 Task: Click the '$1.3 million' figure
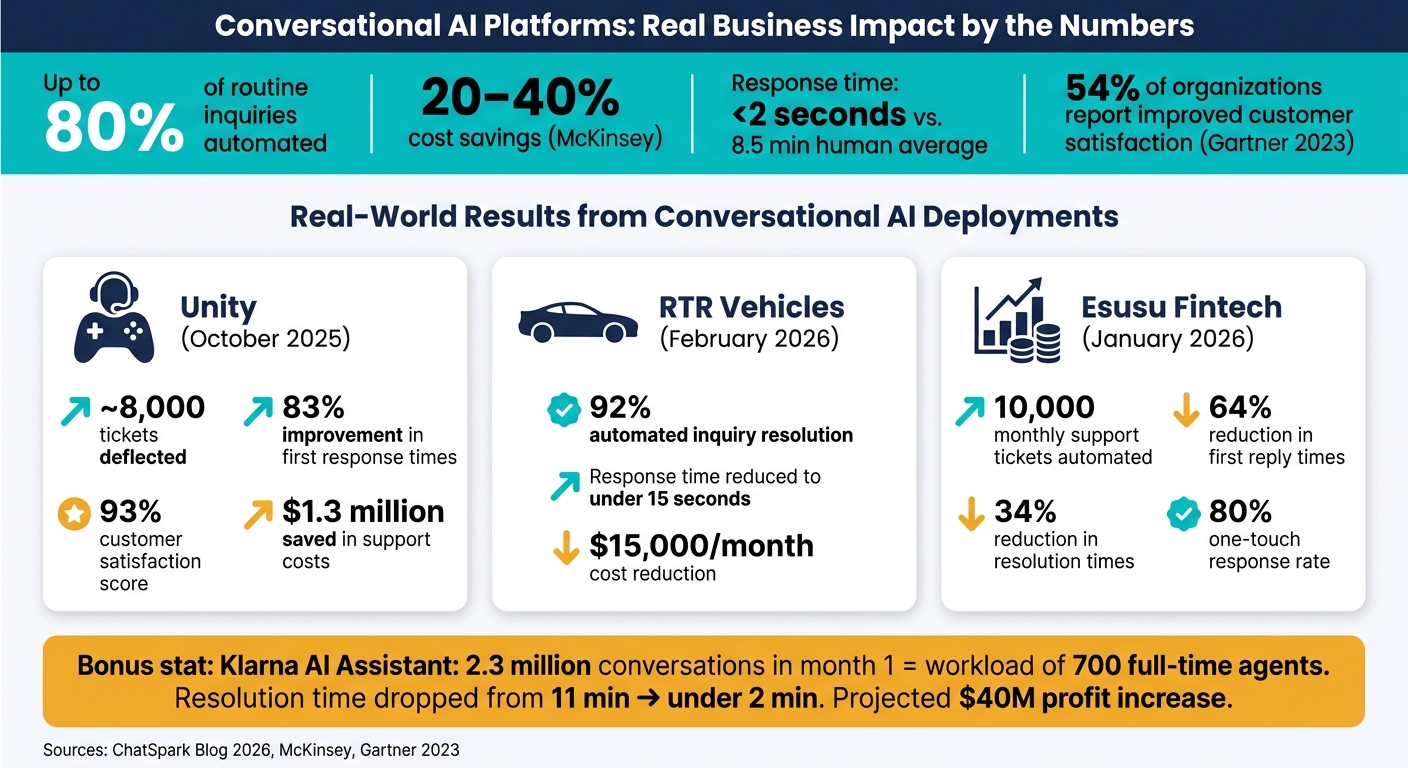[363, 511]
